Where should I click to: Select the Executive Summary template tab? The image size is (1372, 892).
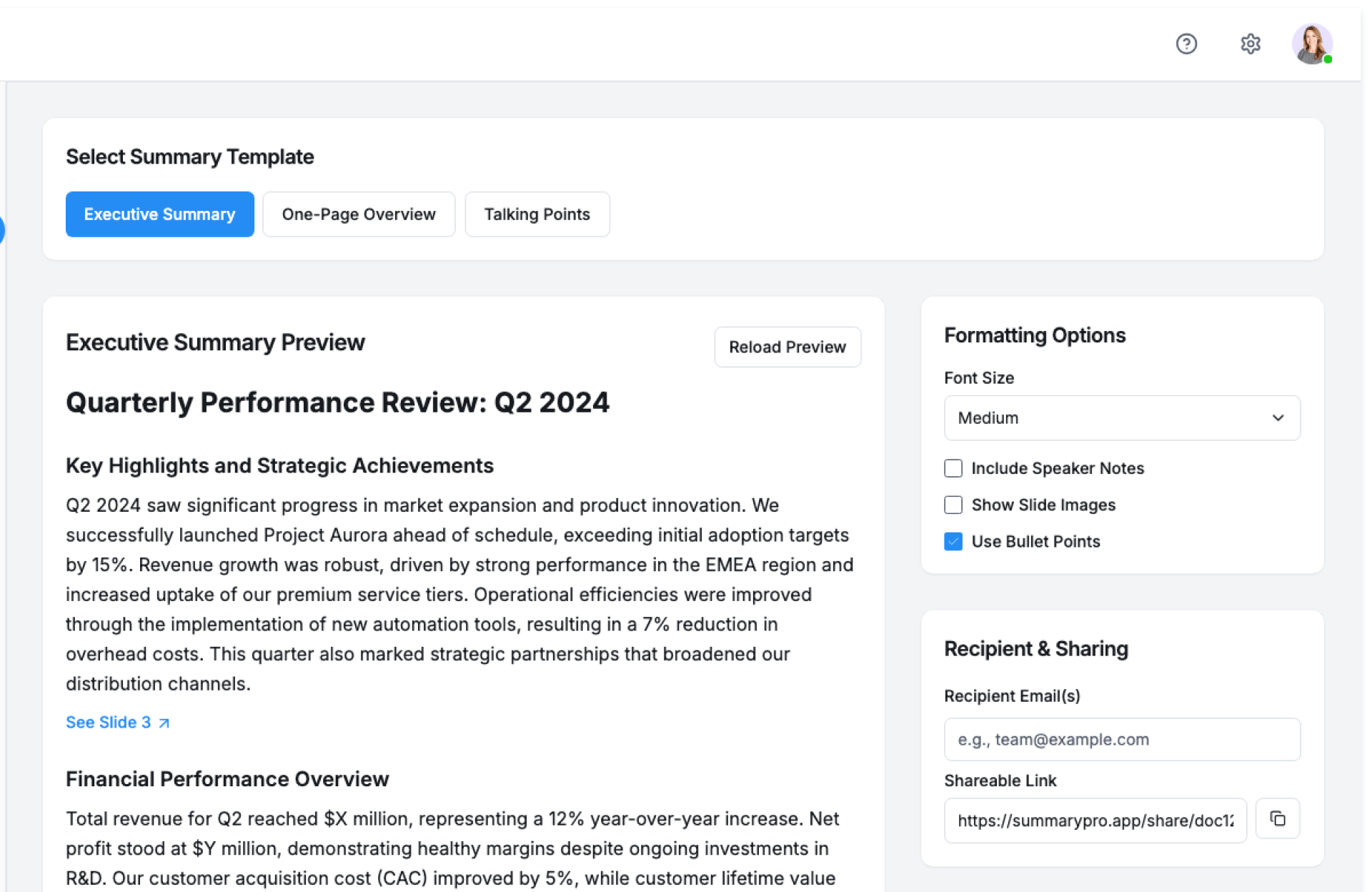pyautogui.click(x=159, y=214)
